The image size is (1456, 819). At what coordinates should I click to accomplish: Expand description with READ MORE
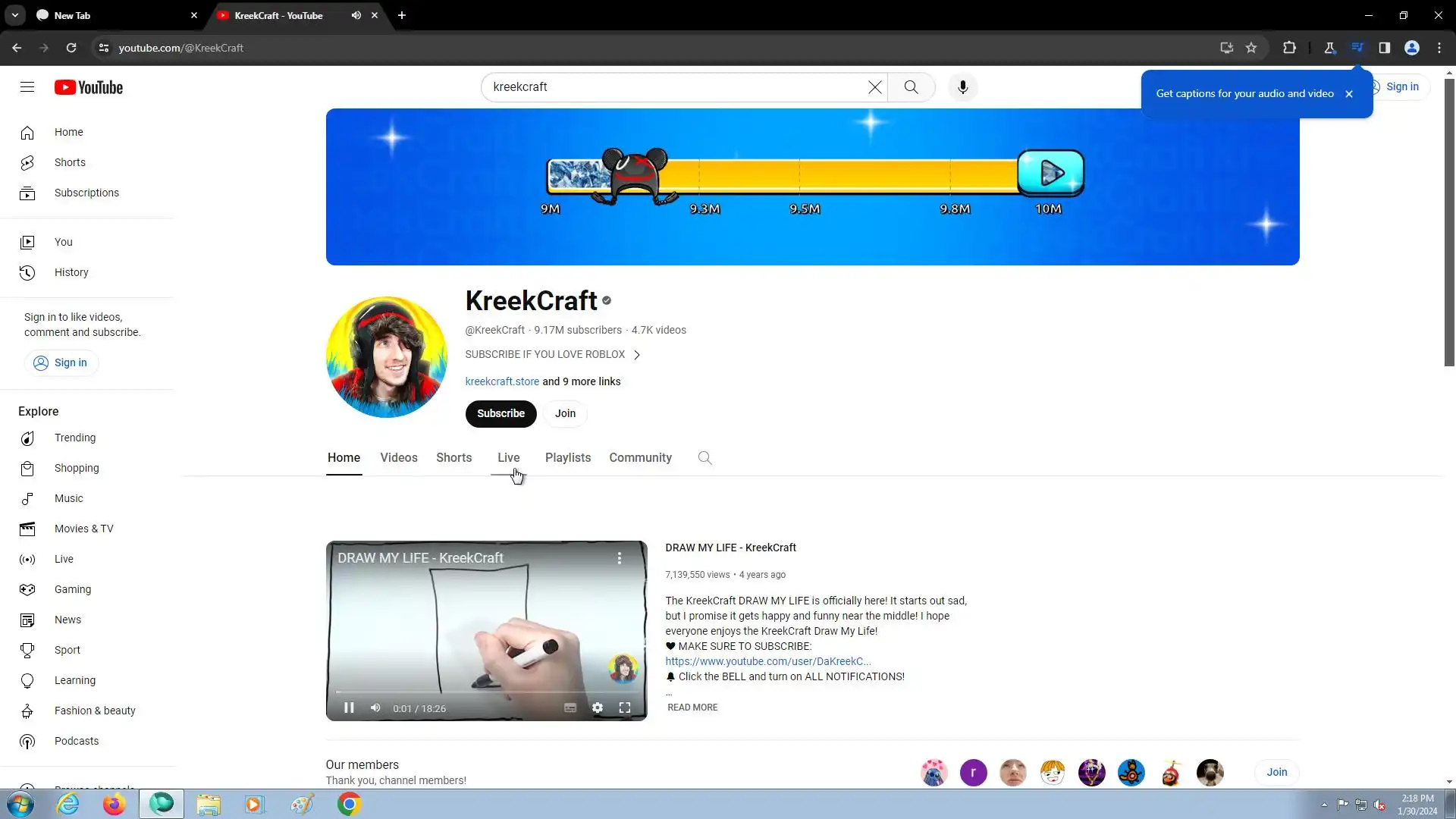pos(692,707)
